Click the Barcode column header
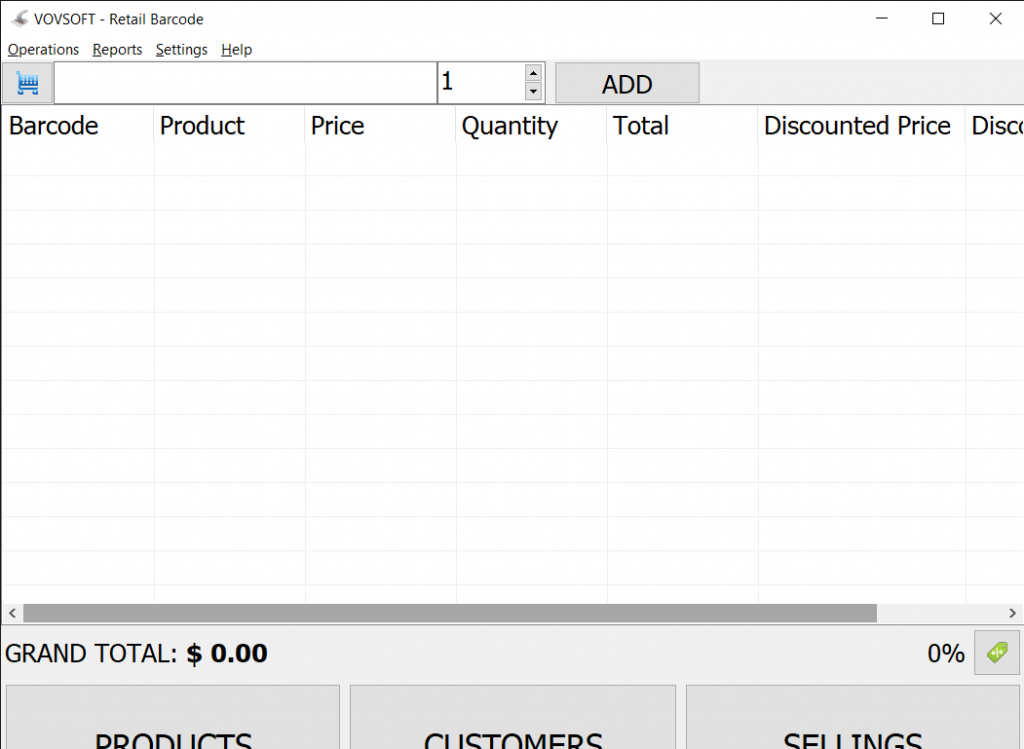1024x749 pixels. pos(78,125)
